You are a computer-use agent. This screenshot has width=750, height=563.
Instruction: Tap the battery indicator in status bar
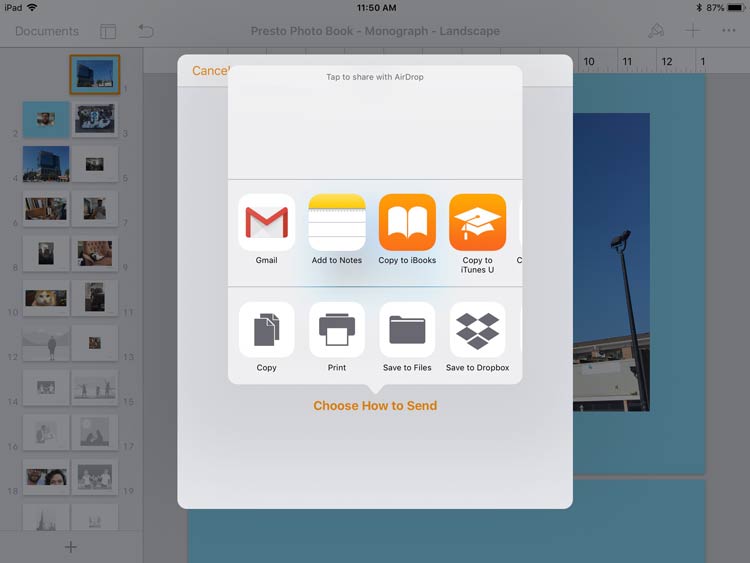coord(735,8)
